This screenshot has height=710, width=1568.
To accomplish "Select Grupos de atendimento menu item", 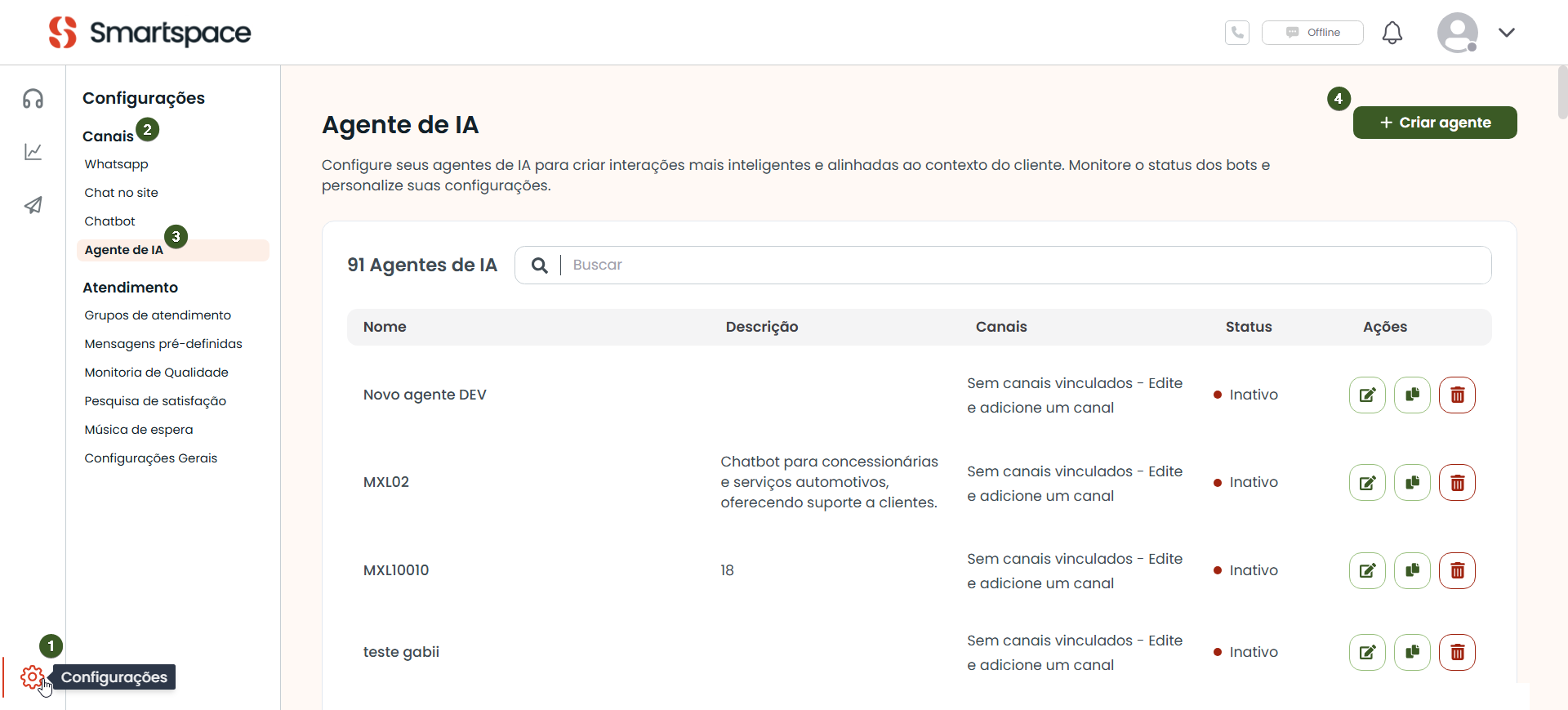I will tap(158, 315).
